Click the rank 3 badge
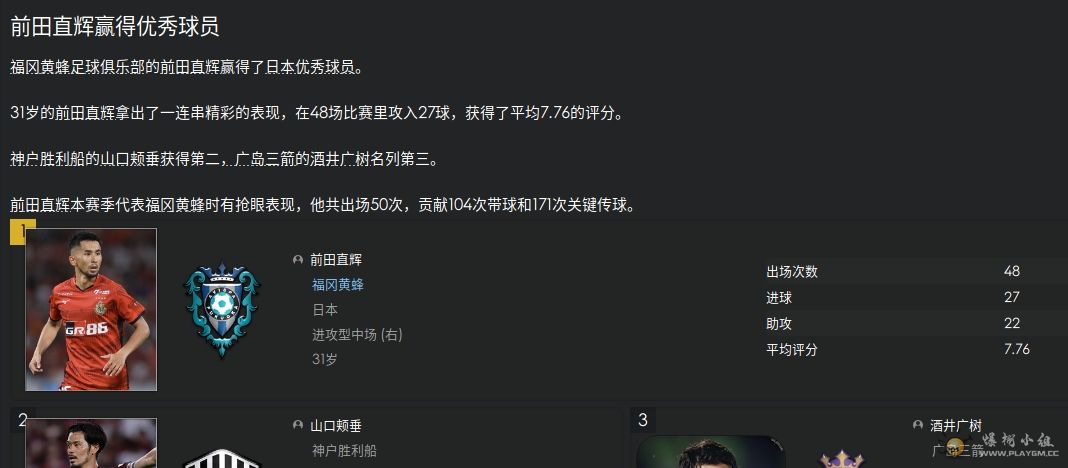This screenshot has width=1068, height=468. 642,420
